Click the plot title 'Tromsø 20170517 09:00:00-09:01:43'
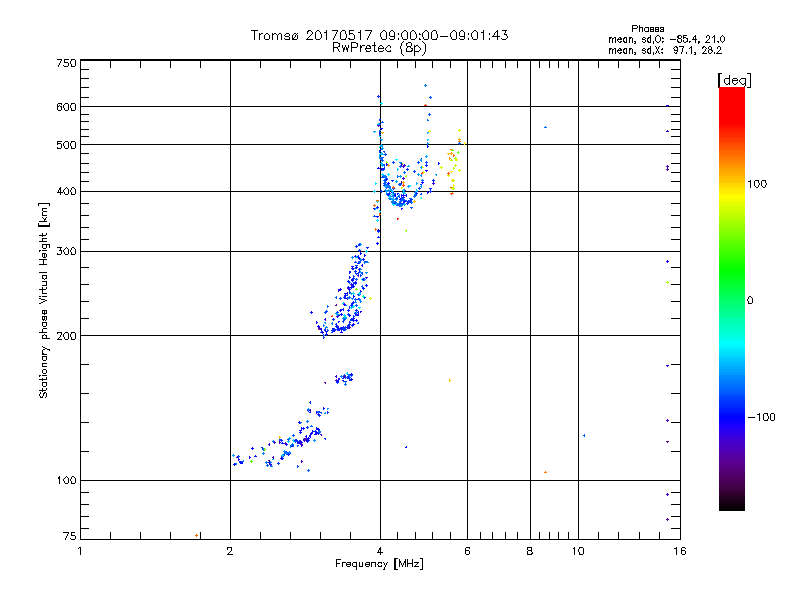 click(x=379, y=35)
